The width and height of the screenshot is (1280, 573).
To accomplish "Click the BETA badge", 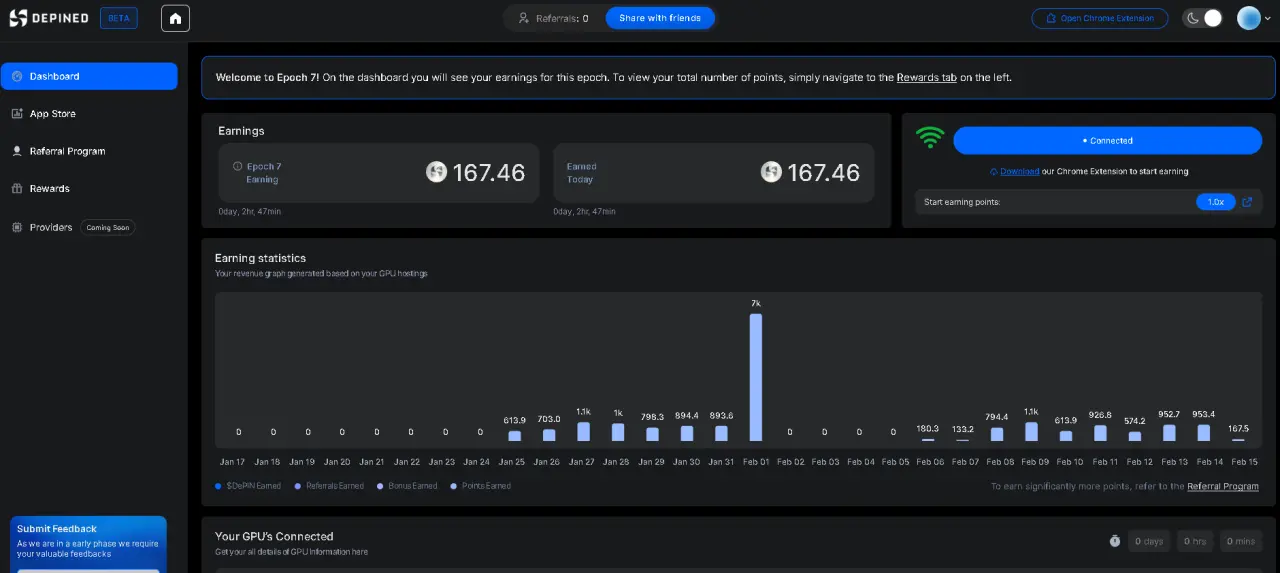I will tap(119, 18).
